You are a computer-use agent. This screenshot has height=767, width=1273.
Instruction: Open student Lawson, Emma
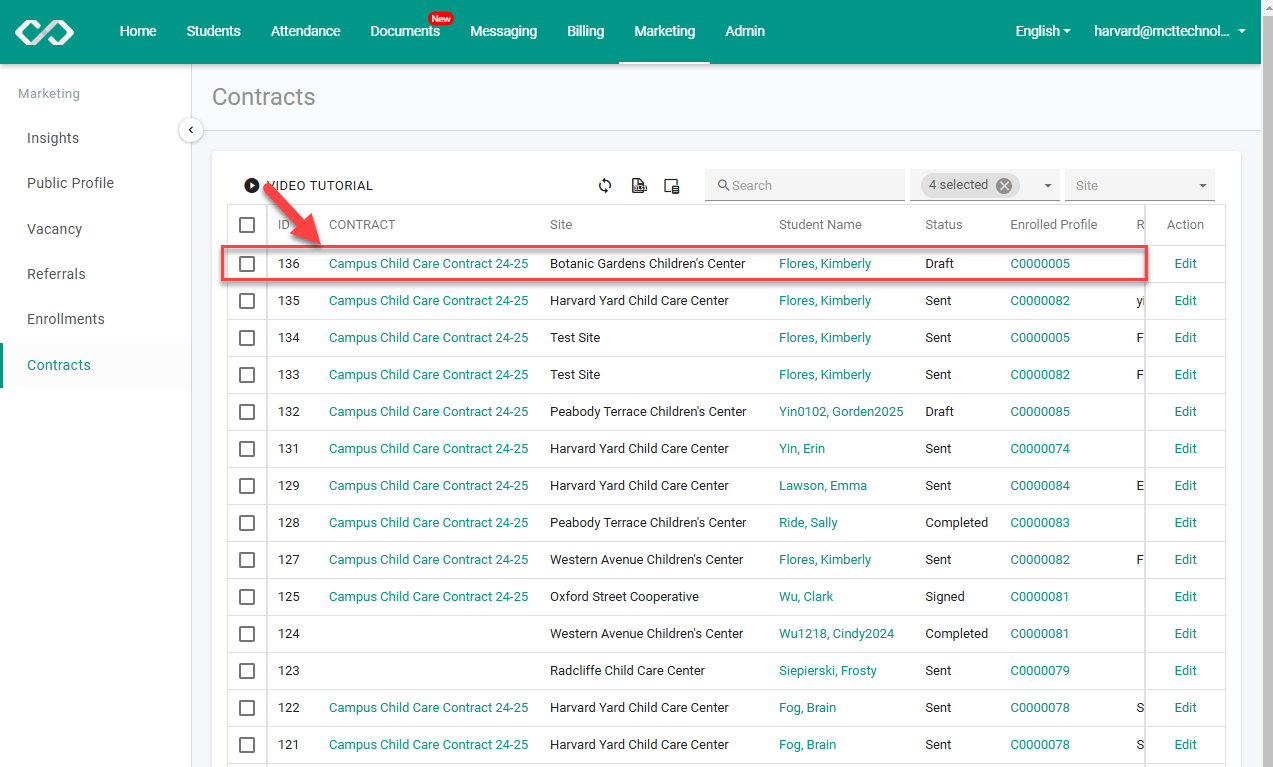tap(823, 486)
